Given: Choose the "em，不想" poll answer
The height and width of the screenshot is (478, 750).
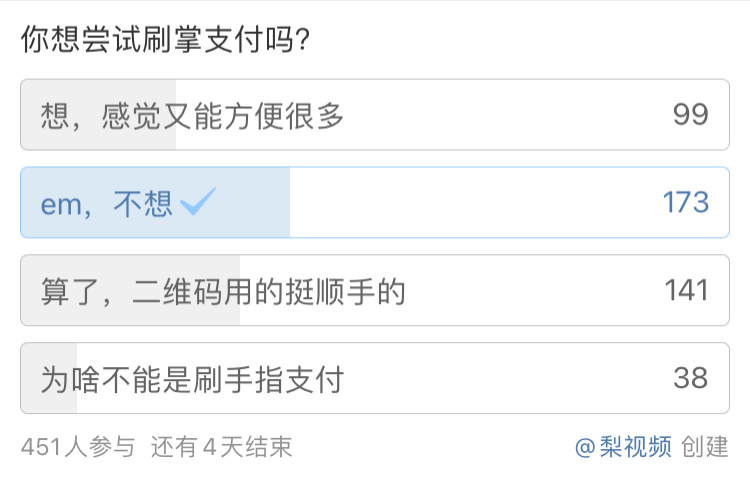Looking at the screenshot, I should coord(107,204).
